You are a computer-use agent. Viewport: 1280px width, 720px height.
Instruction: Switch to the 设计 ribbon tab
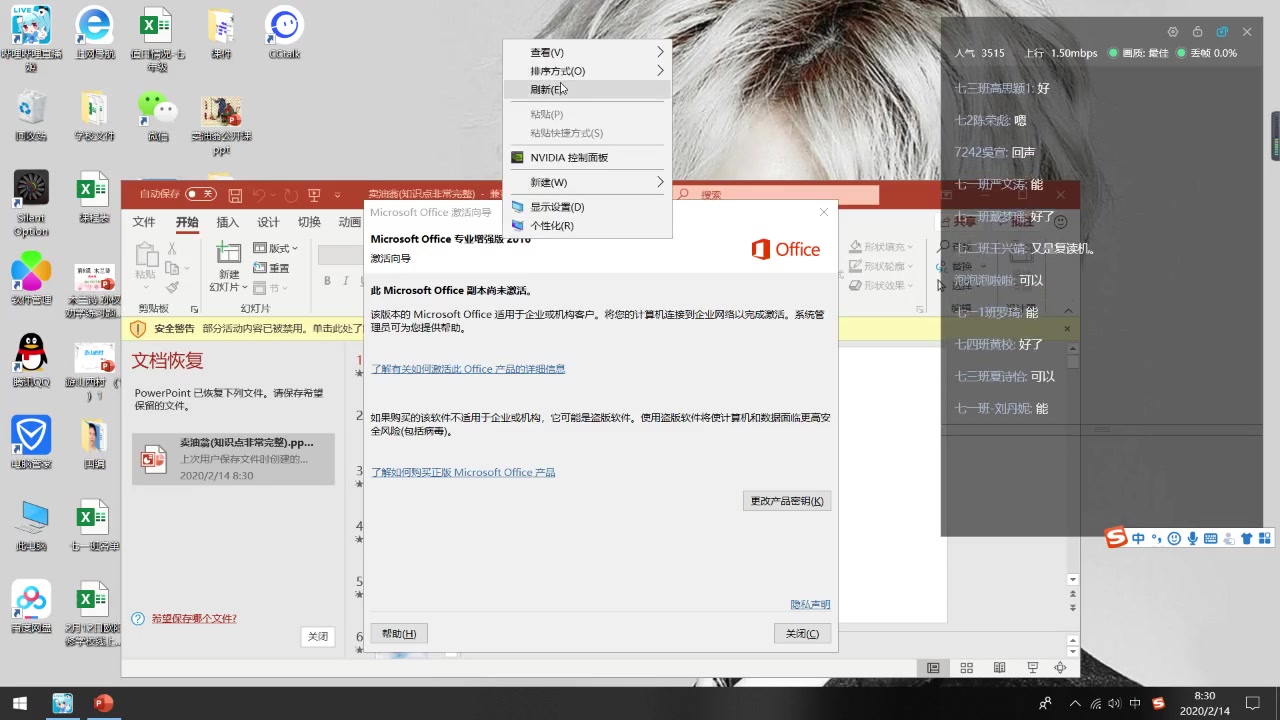268,222
